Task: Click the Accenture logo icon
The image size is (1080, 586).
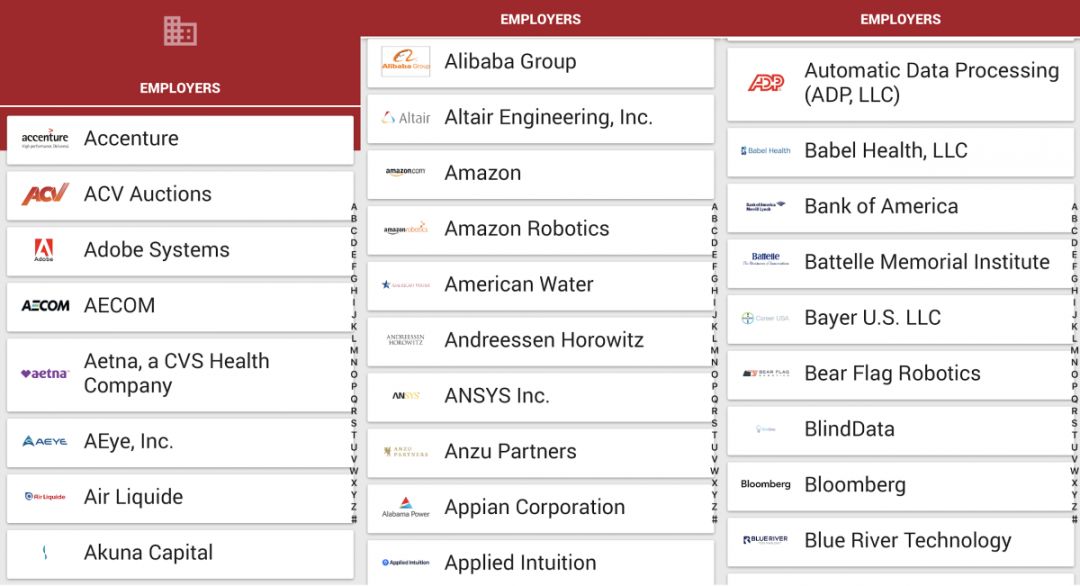Action: (45, 139)
